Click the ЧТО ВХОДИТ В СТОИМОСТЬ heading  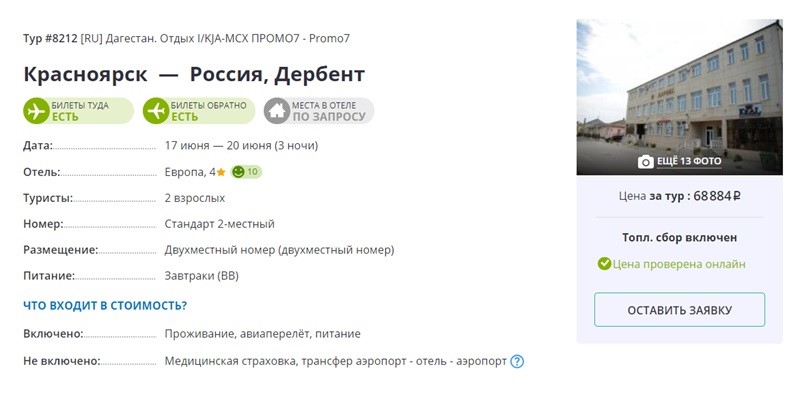[105, 305]
